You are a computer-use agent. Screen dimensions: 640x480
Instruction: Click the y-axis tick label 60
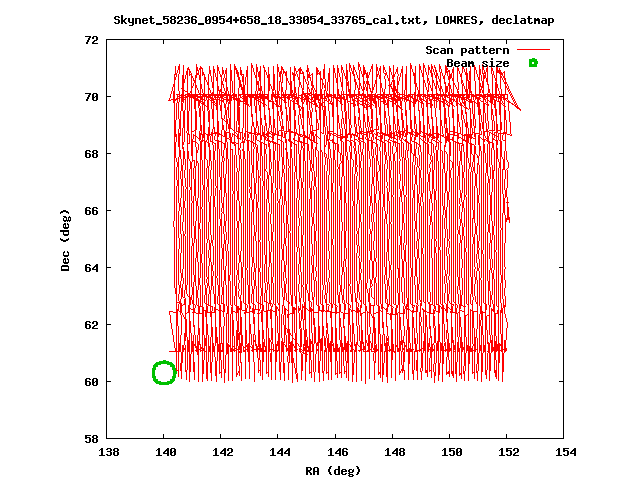click(x=91, y=382)
